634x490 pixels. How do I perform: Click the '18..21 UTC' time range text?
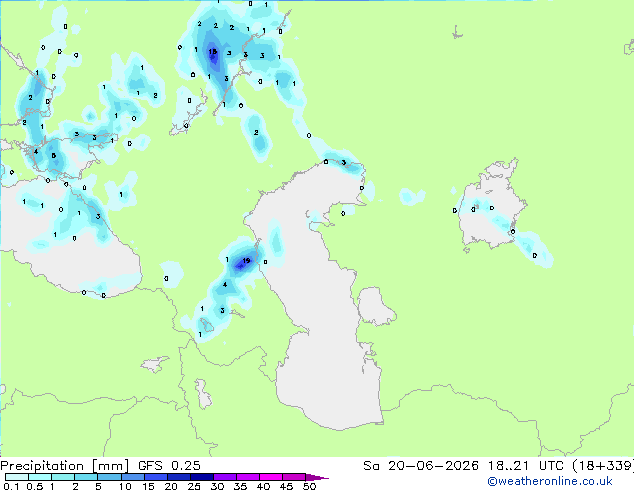[x=526, y=466]
